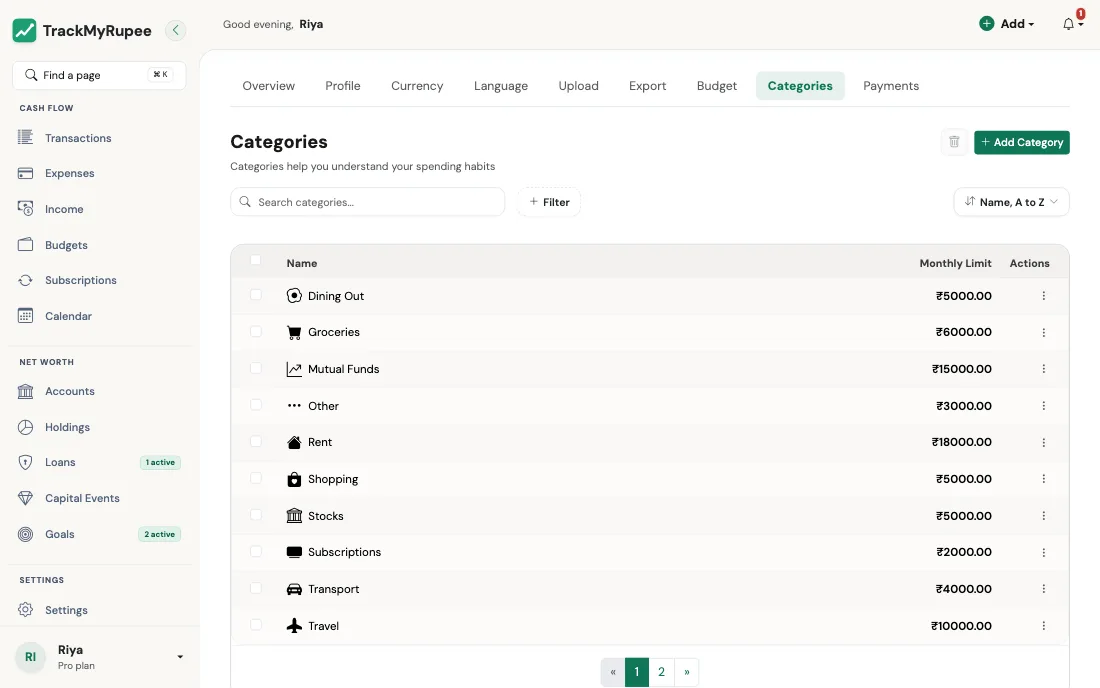Screen dimensions: 1100x688
Task: Click the Find a page search box
Action: [x=99, y=75]
